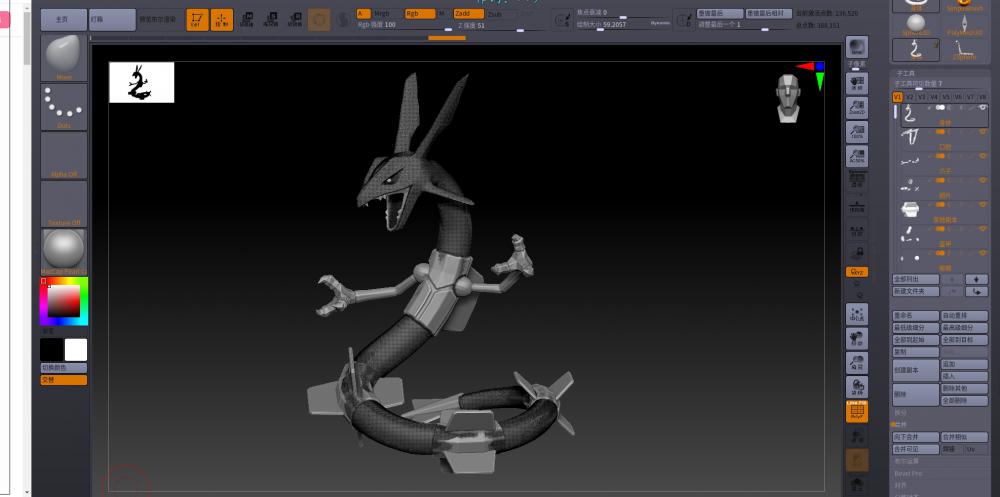
Task: Toggle the Zadd button
Action: click(469, 13)
